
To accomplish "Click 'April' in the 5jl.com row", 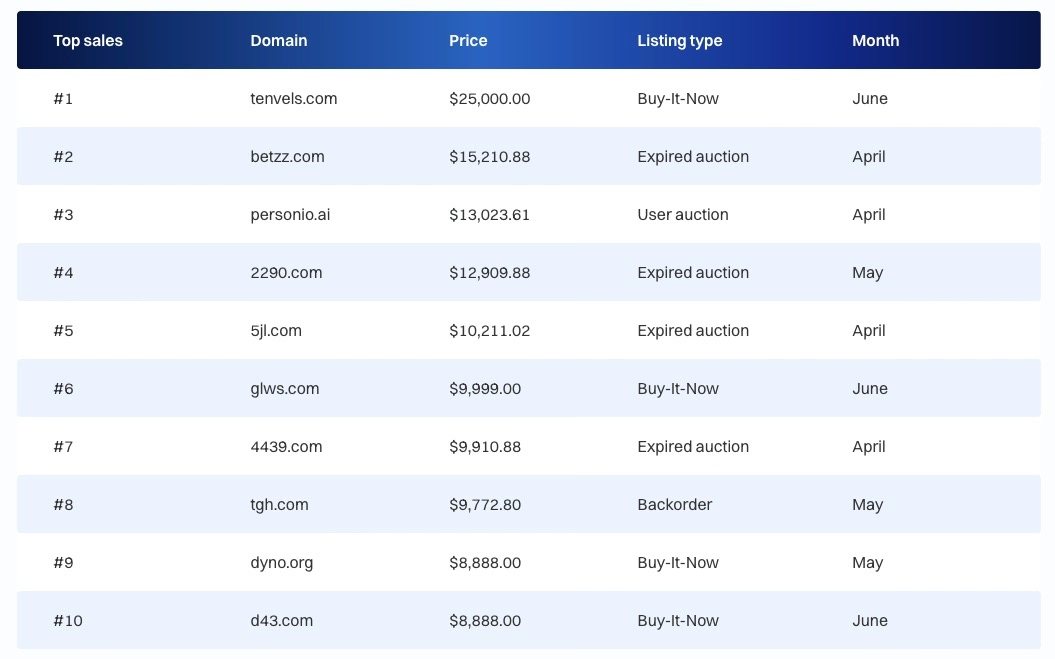I will pyautogui.click(x=869, y=331).
